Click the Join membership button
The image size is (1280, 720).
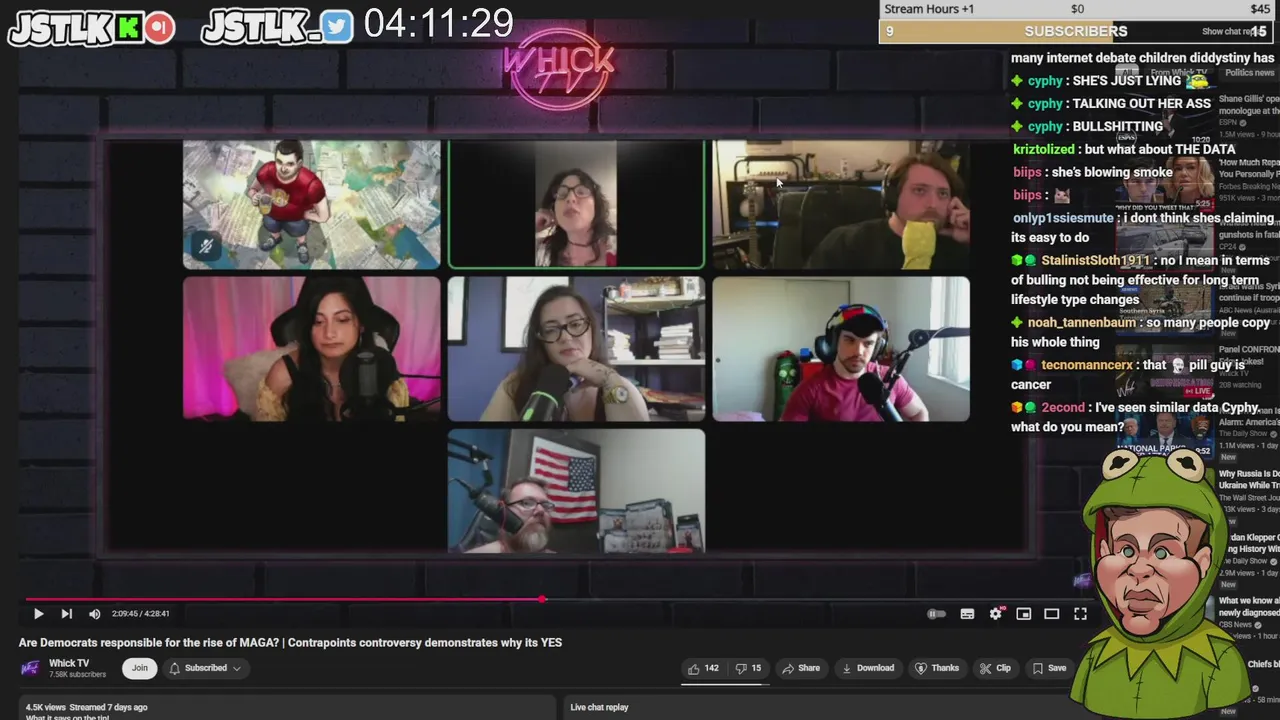point(140,668)
